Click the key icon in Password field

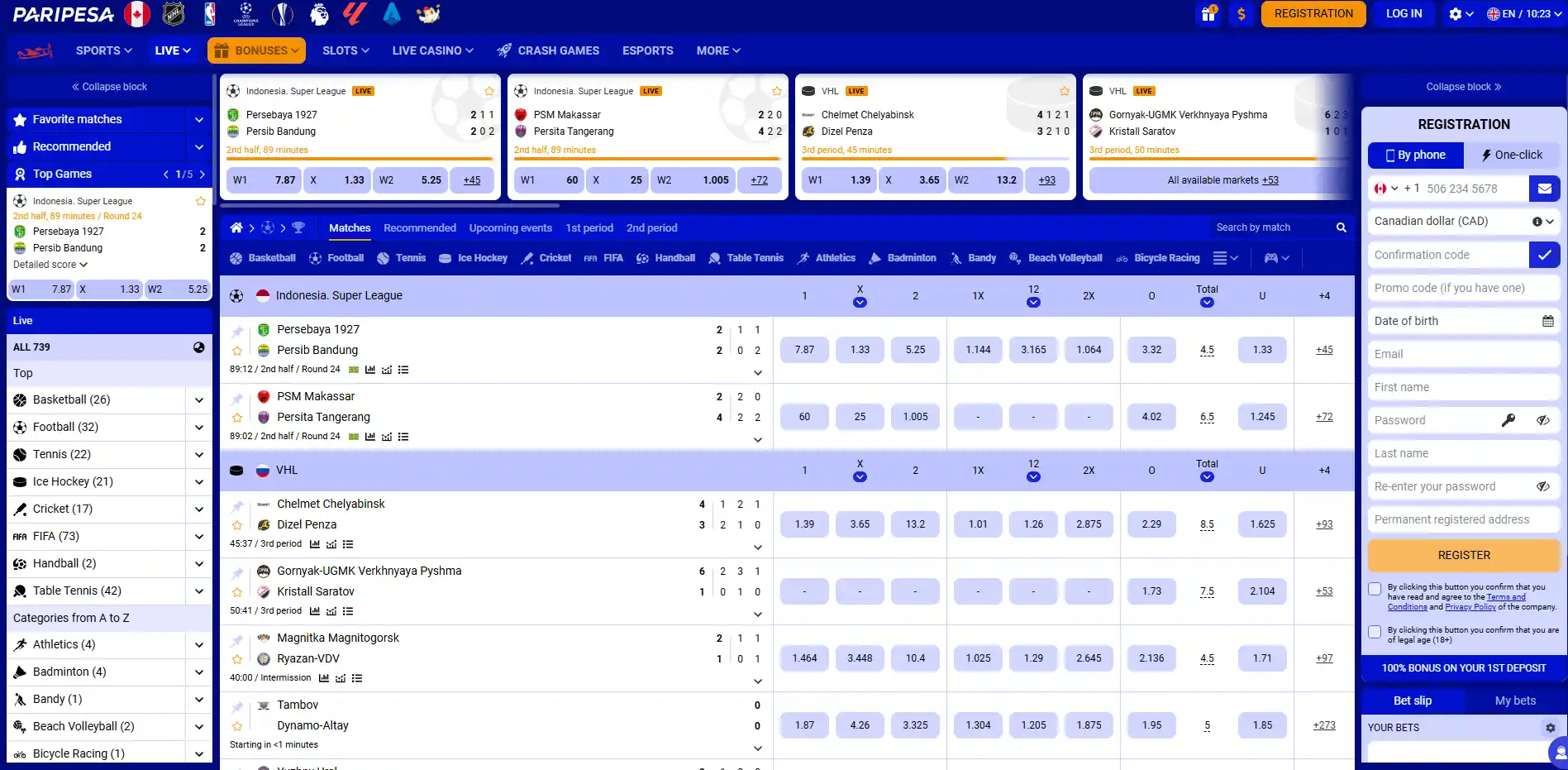click(1508, 420)
